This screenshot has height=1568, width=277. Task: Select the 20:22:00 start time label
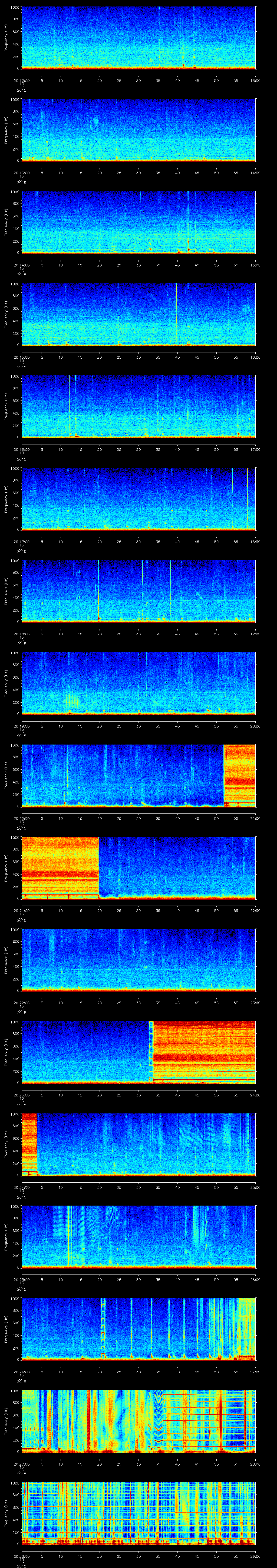21,1003
